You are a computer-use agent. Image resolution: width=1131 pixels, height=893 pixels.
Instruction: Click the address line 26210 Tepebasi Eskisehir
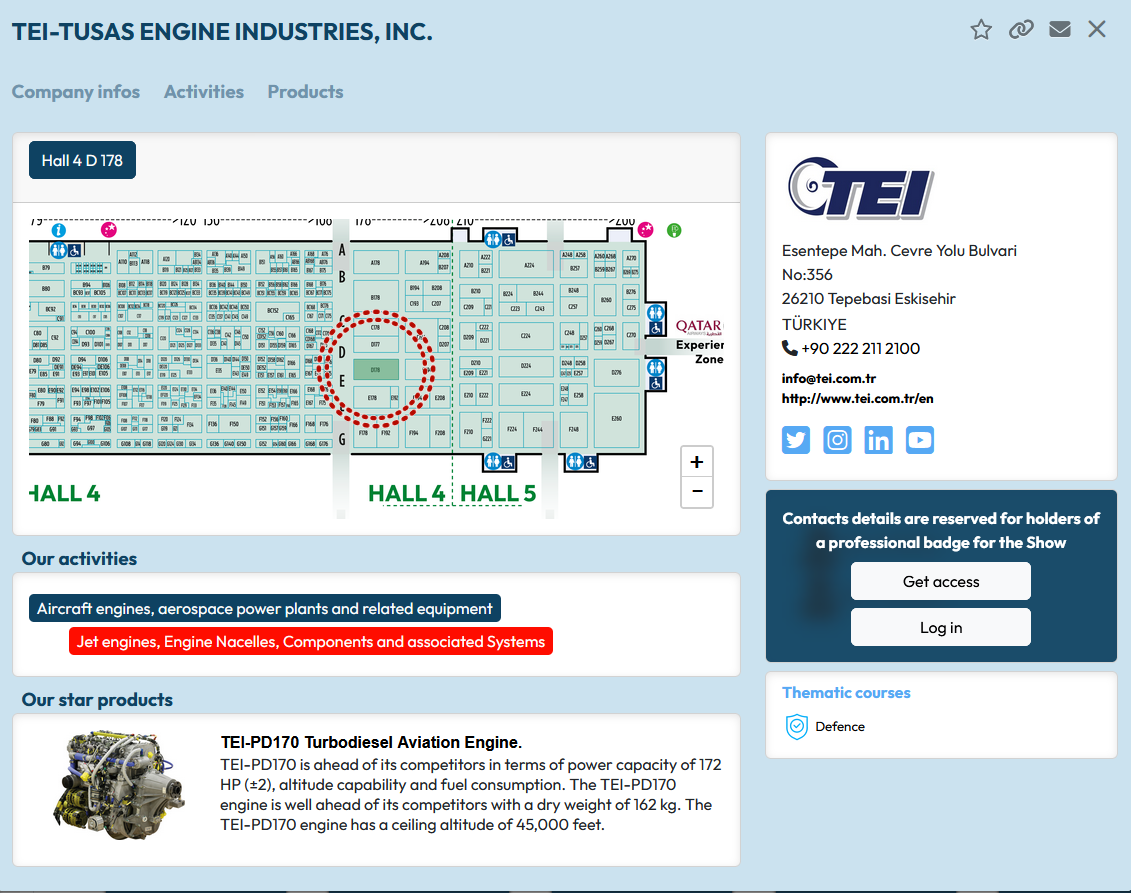[868, 299]
